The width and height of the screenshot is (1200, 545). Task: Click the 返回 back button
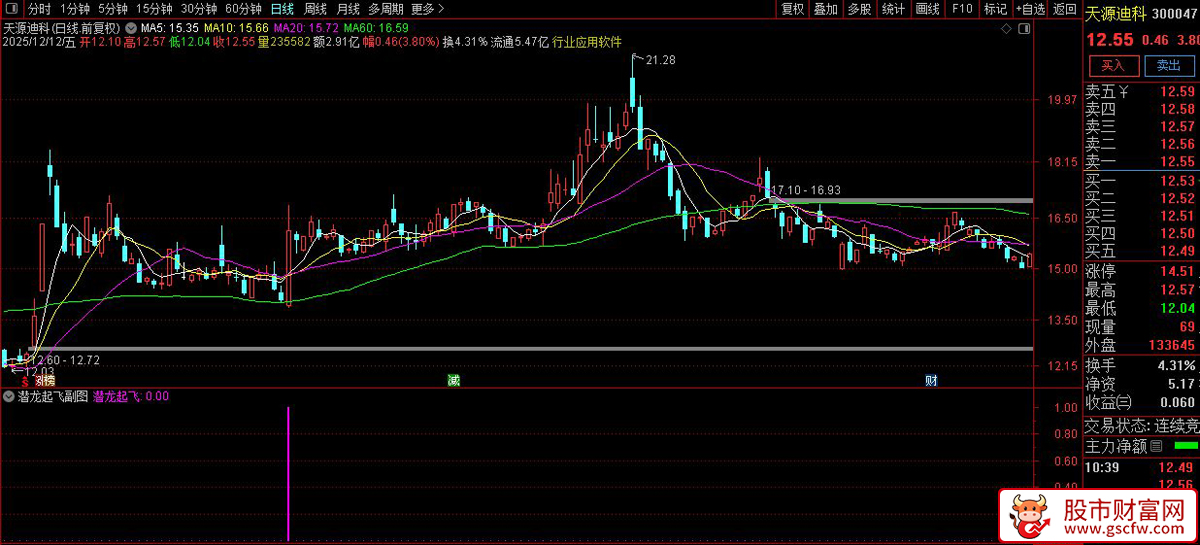(x=1065, y=9)
